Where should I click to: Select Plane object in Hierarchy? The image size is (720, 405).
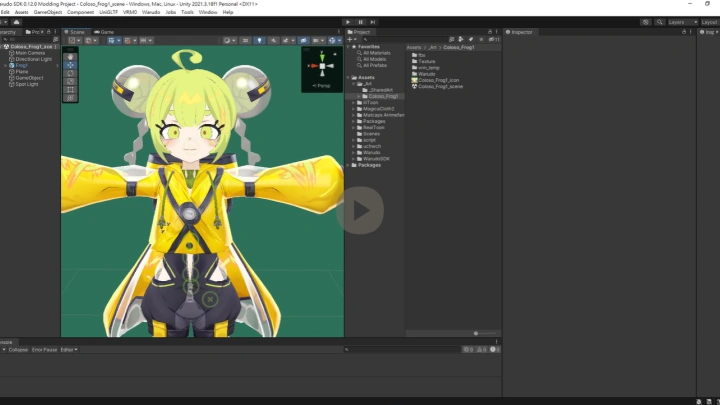[22, 72]
